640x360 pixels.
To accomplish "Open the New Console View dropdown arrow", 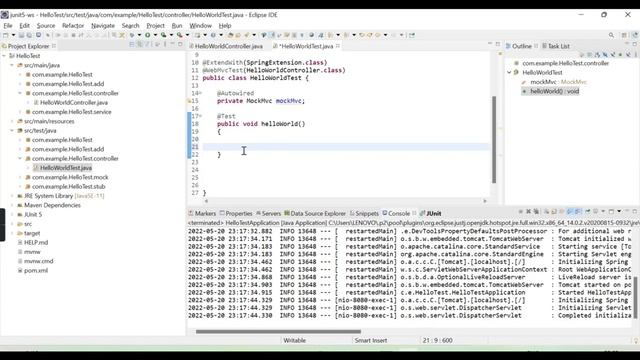I will pyautogui.click(x=619, y=211).
